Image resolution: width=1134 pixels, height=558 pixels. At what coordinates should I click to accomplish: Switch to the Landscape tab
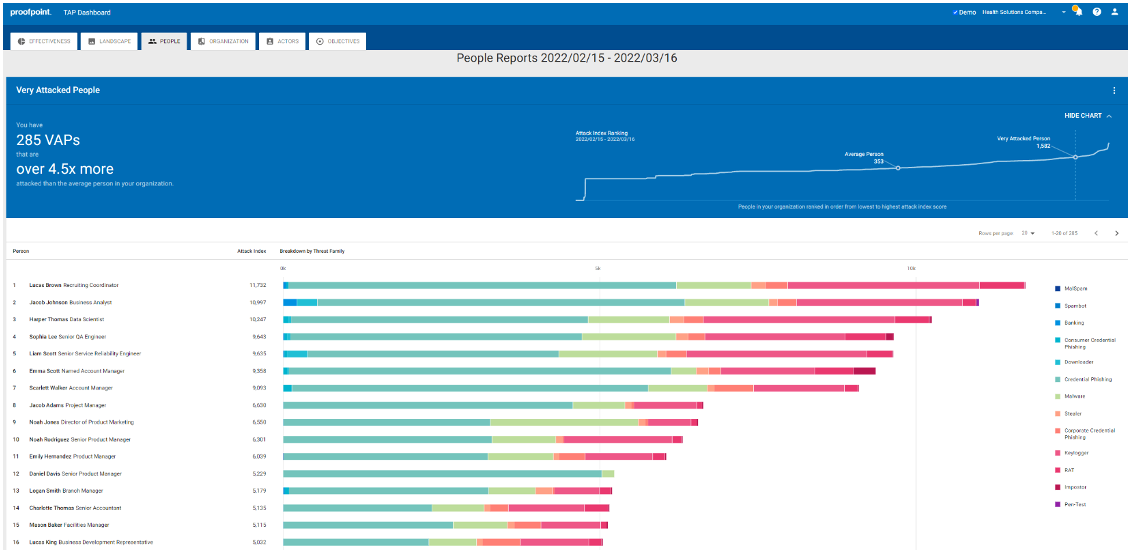coord(108,41)
